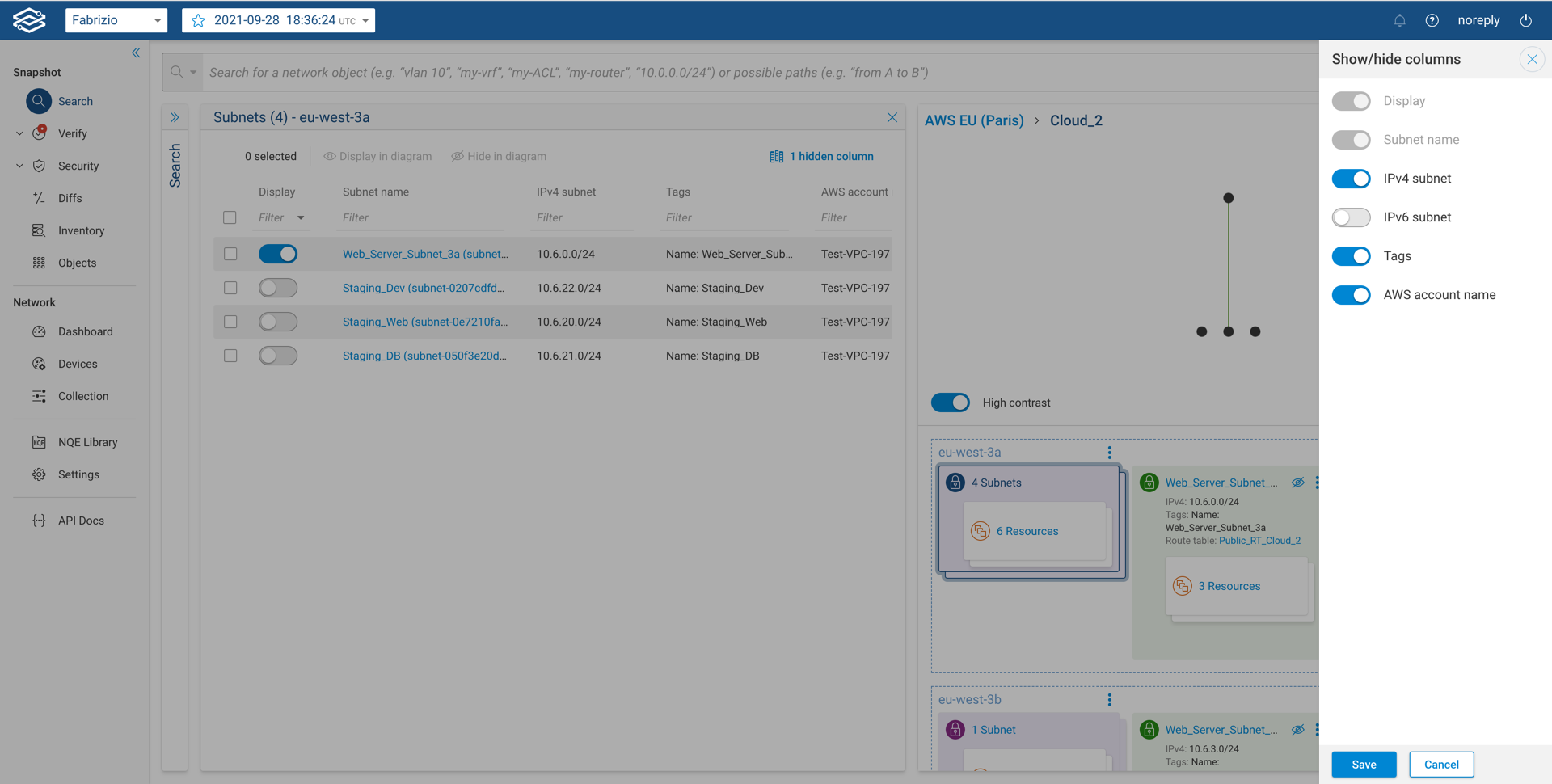Image resolution: width=1552 pixels, height=784 pixels.
Task: Open the Inventory page
Action: pyautogui.click(x=80, y=230)
